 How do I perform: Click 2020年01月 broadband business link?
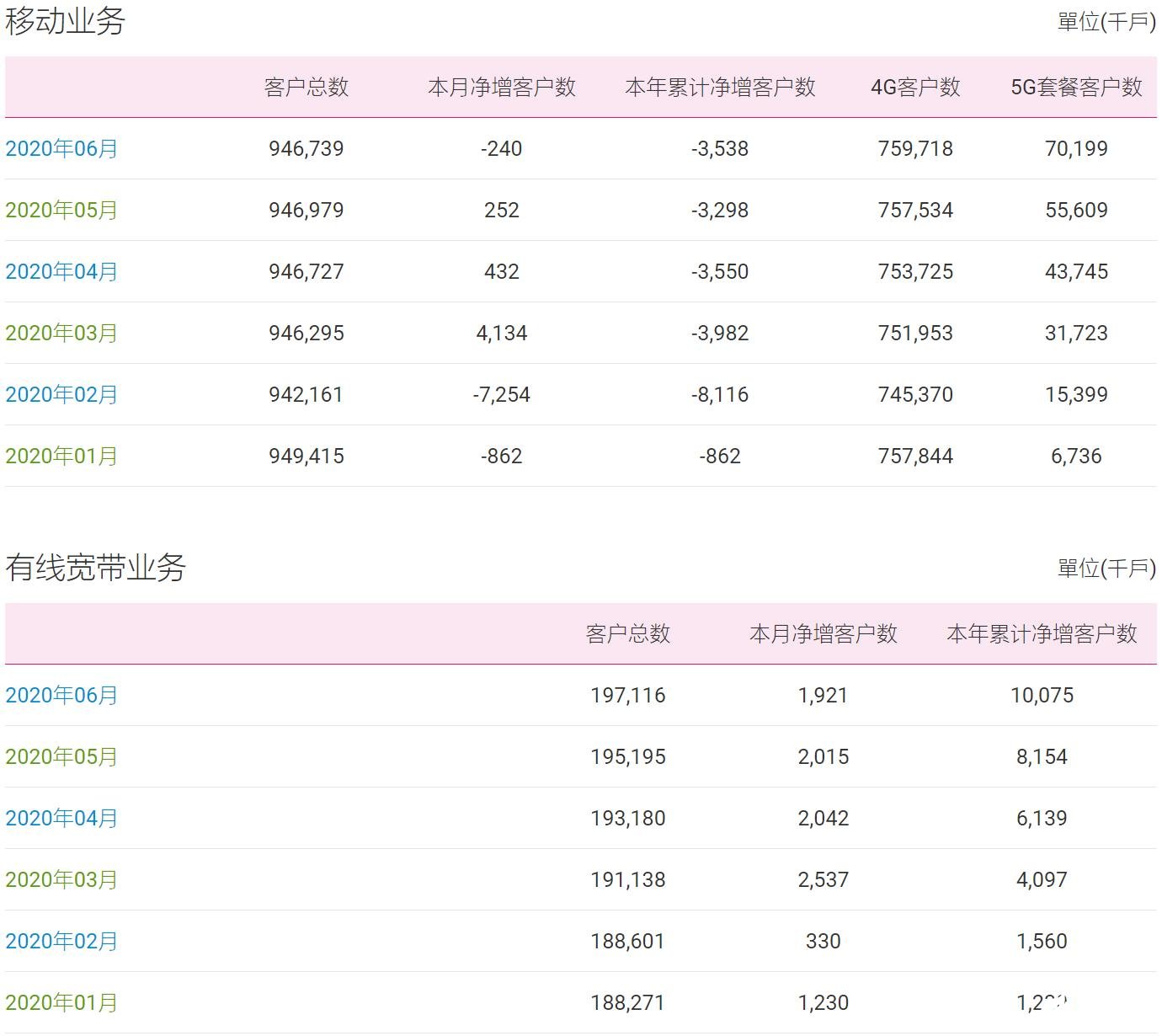click(61, 1002)
